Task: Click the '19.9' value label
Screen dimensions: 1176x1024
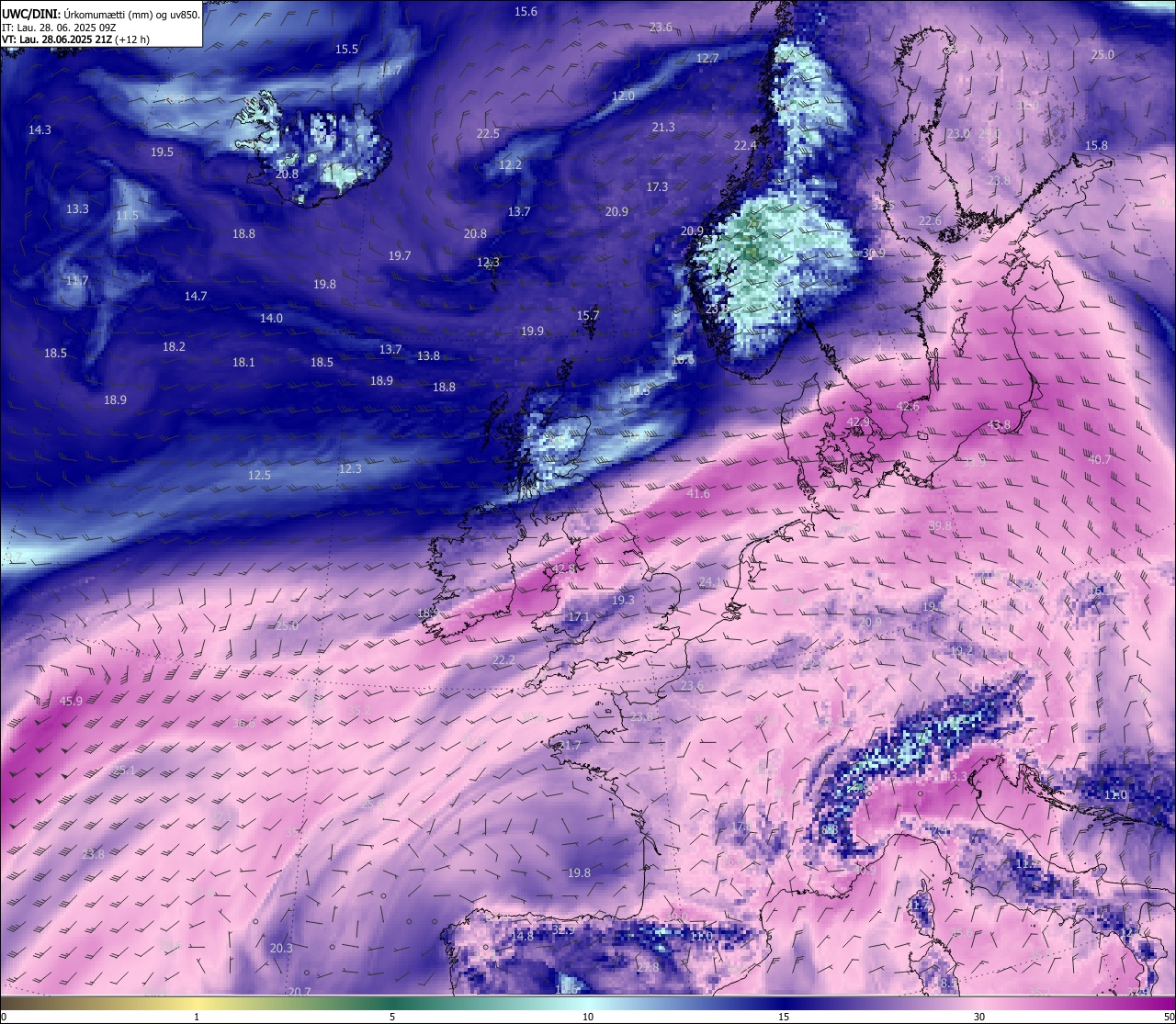Action: (x=532, y=331)
